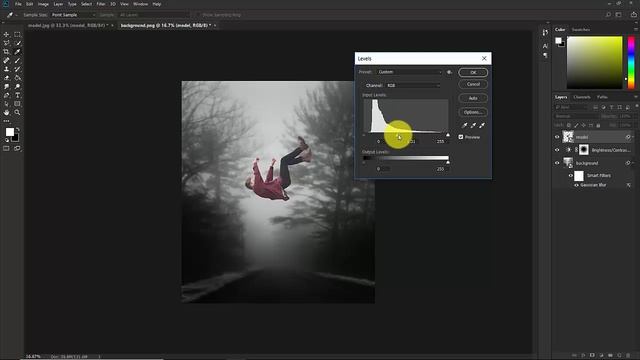
Task: Hide the Brightness/Contrast adjustment layer
Action: point(557,150)
